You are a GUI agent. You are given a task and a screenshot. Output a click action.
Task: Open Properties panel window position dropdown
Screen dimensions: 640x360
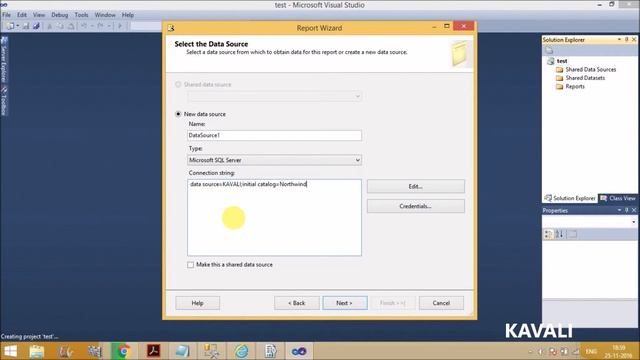click(x=619, y=210)
